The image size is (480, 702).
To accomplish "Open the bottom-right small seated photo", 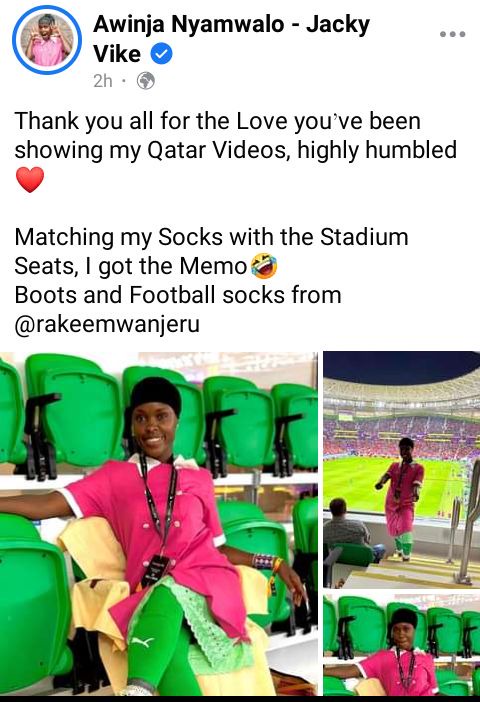I will pyautogui.click(x=402, y=645).
